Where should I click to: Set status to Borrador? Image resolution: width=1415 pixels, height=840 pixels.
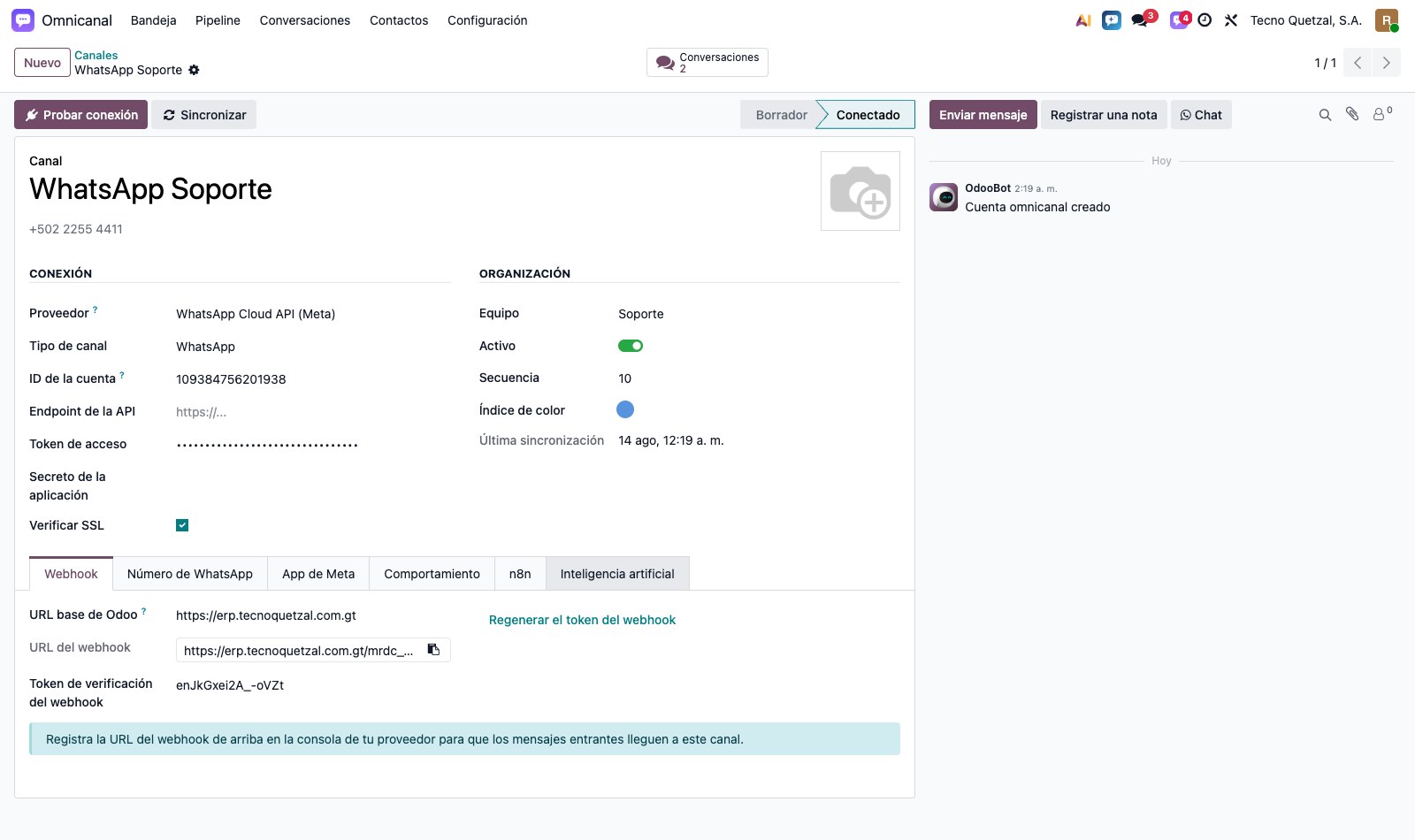[781, 115]
